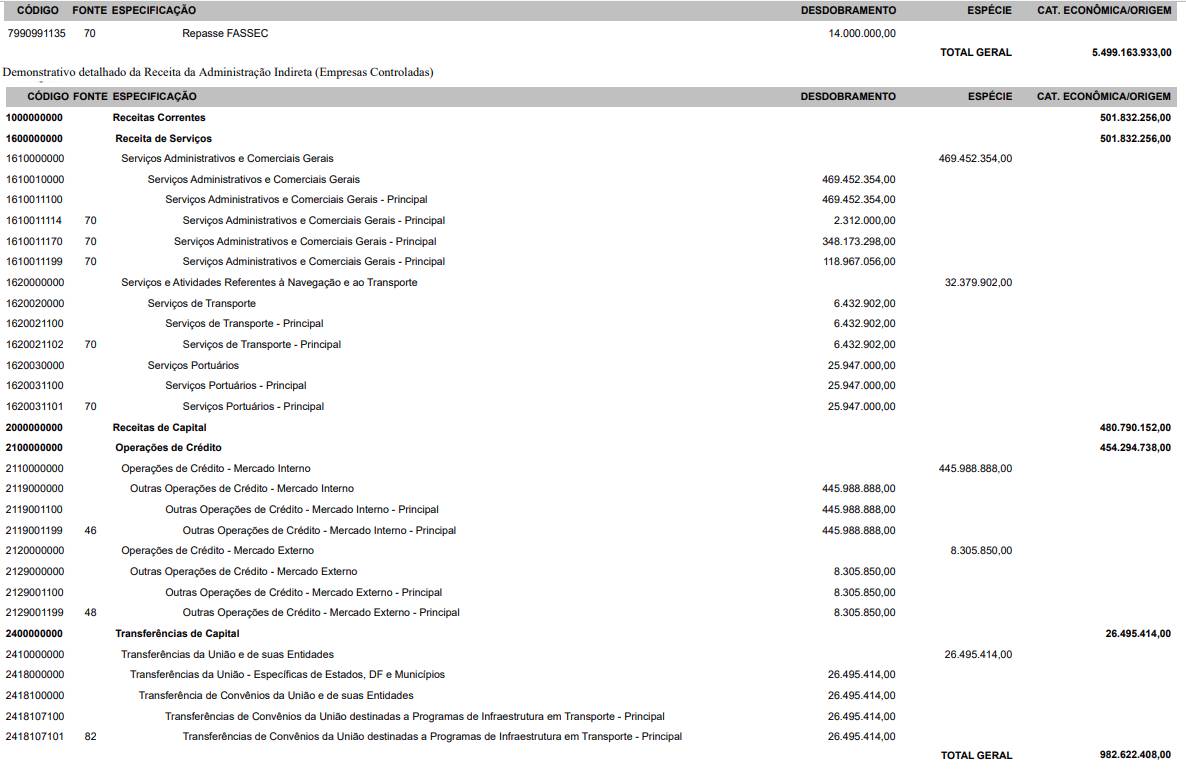Select 'Operações de Crédito - Mercado Externo' under 2120000000
Viewport: 1186px width, 771px height.
pos(217,550)
